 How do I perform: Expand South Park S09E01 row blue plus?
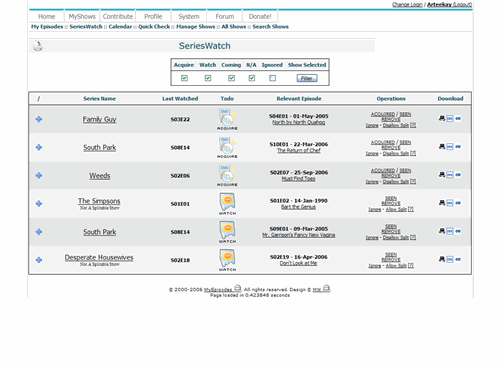coord(39,232)
